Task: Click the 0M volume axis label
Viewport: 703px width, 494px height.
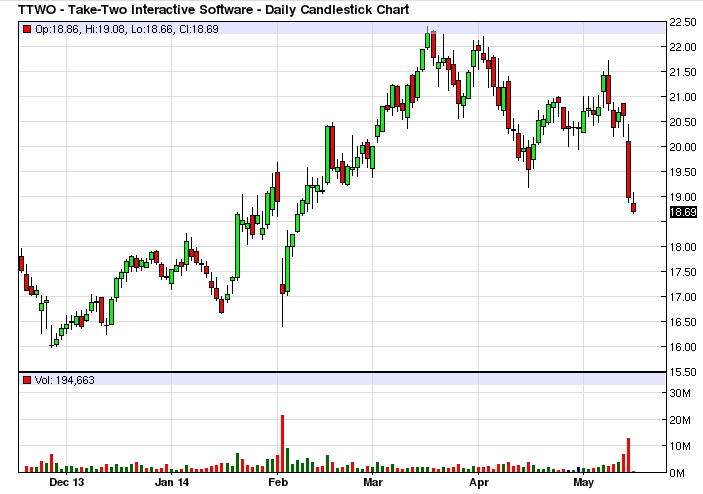Action: click(x=677, y=473)
